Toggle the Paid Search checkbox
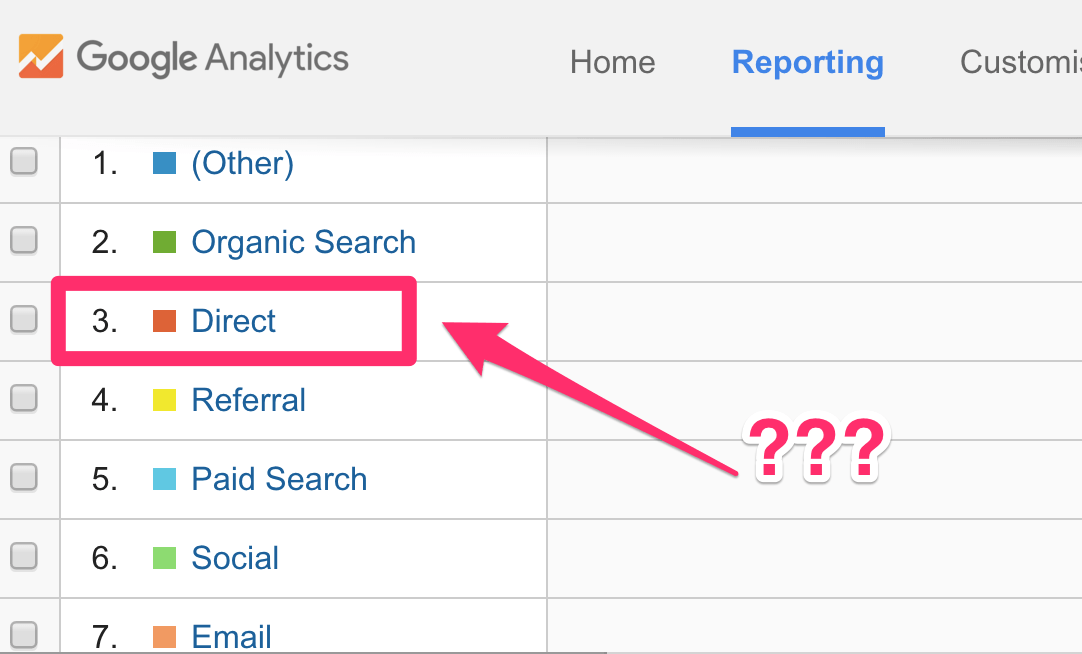 (24, 478)
